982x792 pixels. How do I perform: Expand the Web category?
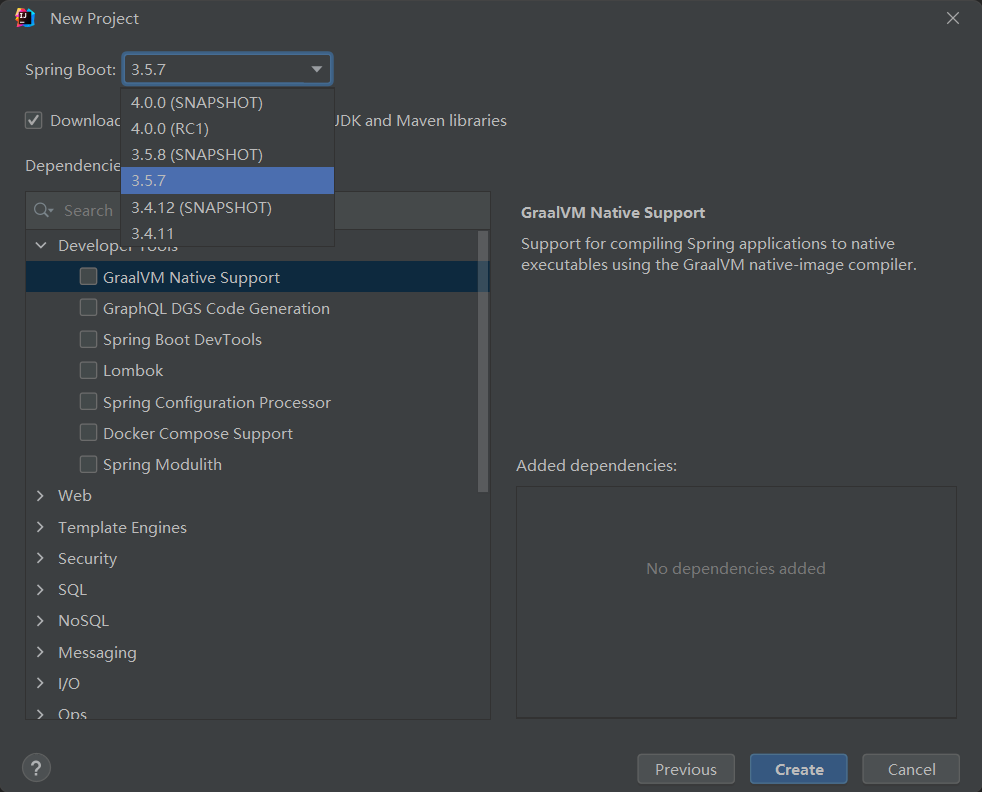[41, 495]
